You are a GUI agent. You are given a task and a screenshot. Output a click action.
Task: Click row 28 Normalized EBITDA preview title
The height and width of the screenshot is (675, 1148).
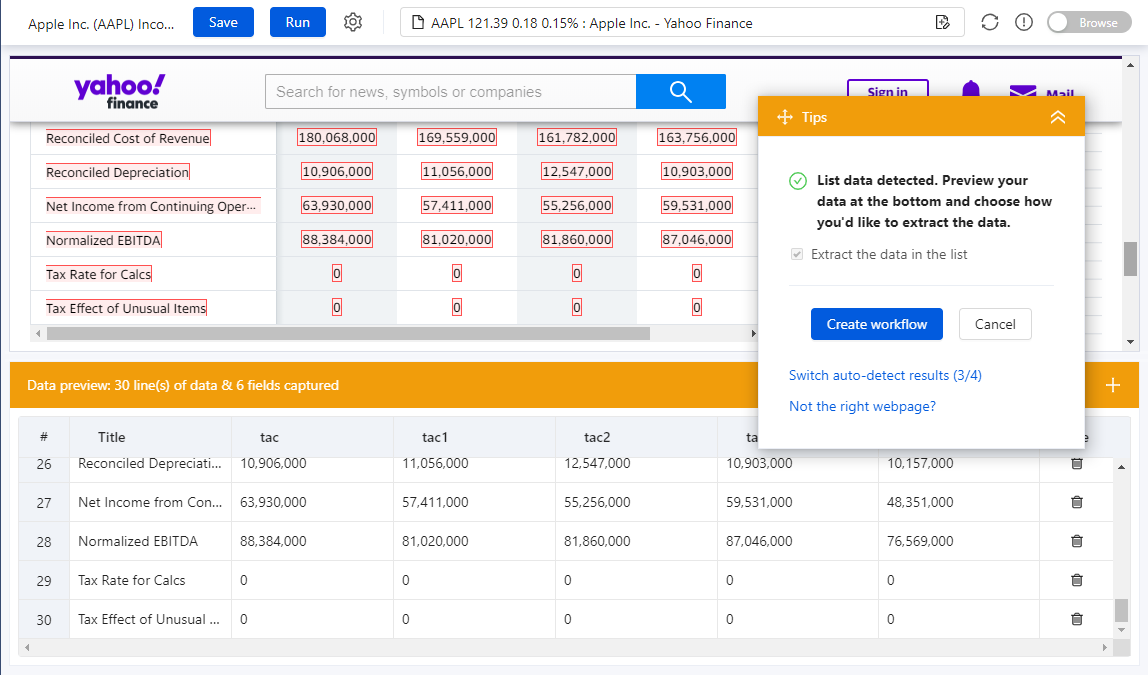point(138,541)
